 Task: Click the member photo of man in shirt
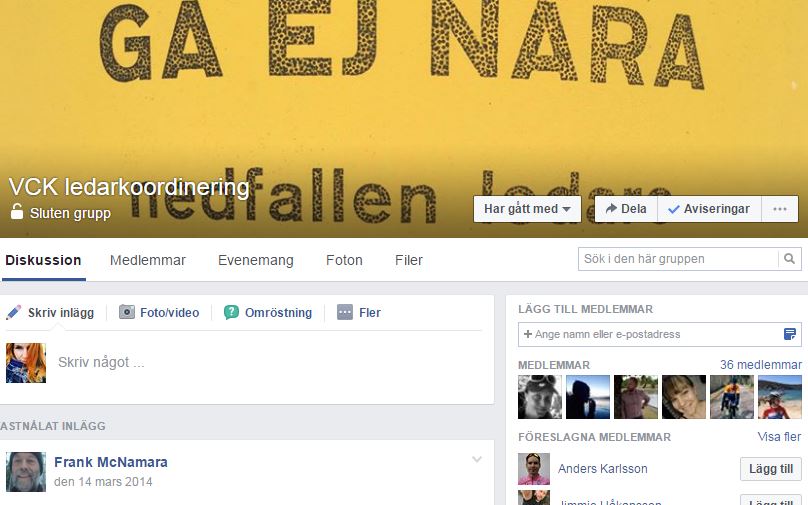(636, 397)
